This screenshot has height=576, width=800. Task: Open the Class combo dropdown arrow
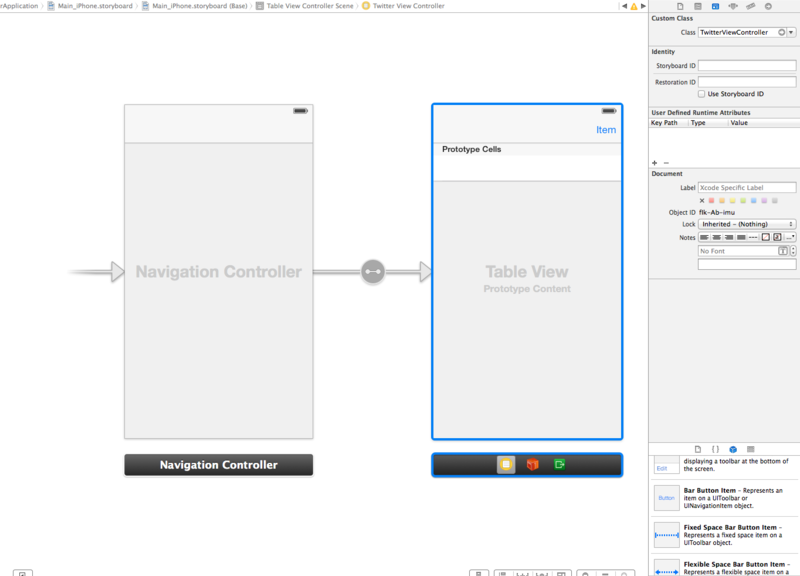pos(791,32)
